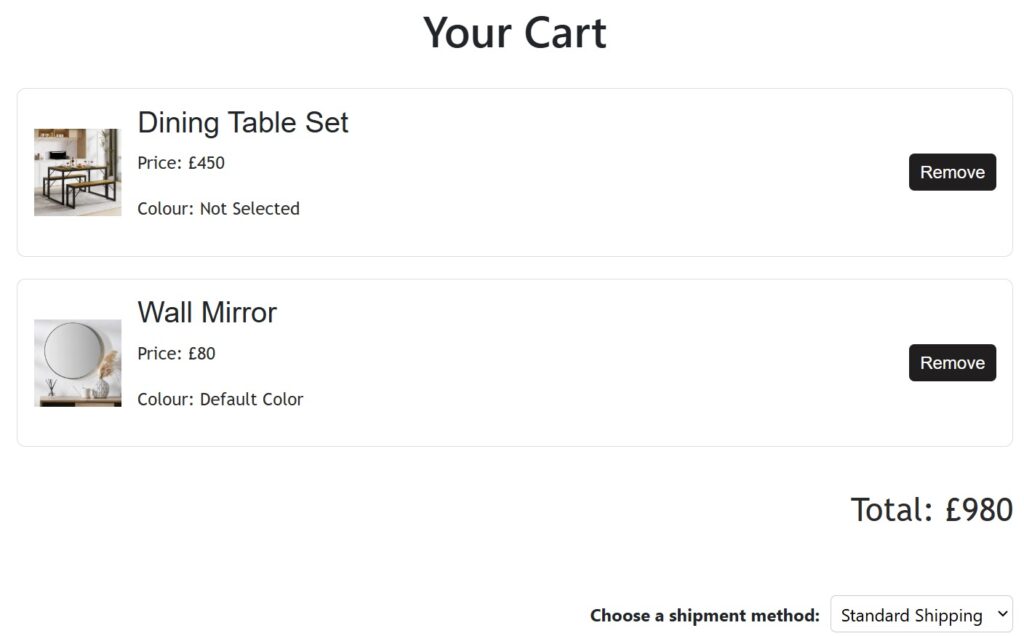Image resolution: width=1024 pixels, height=636 pixels.
Task: Click the Dining Table Set product image
Action: point(78,172)
